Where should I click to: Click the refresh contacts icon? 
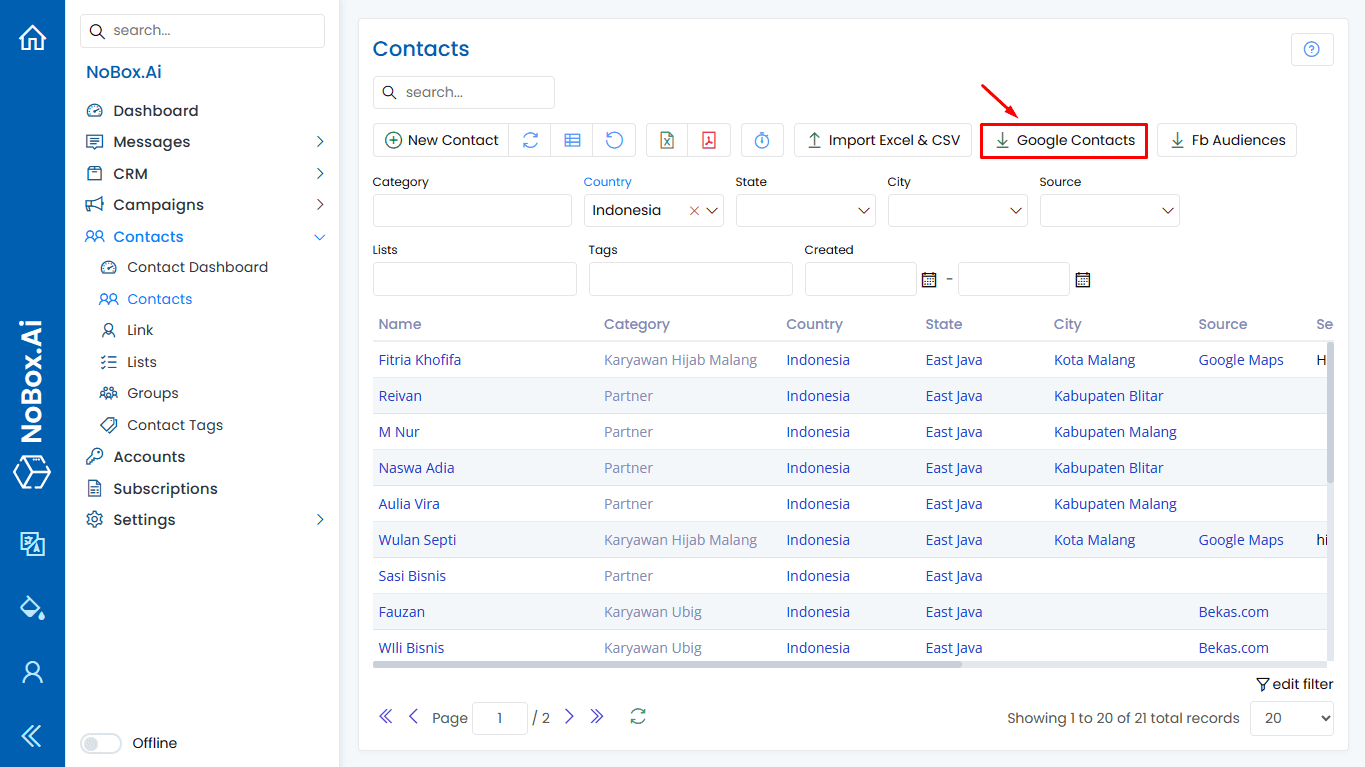tap(530, 140)
